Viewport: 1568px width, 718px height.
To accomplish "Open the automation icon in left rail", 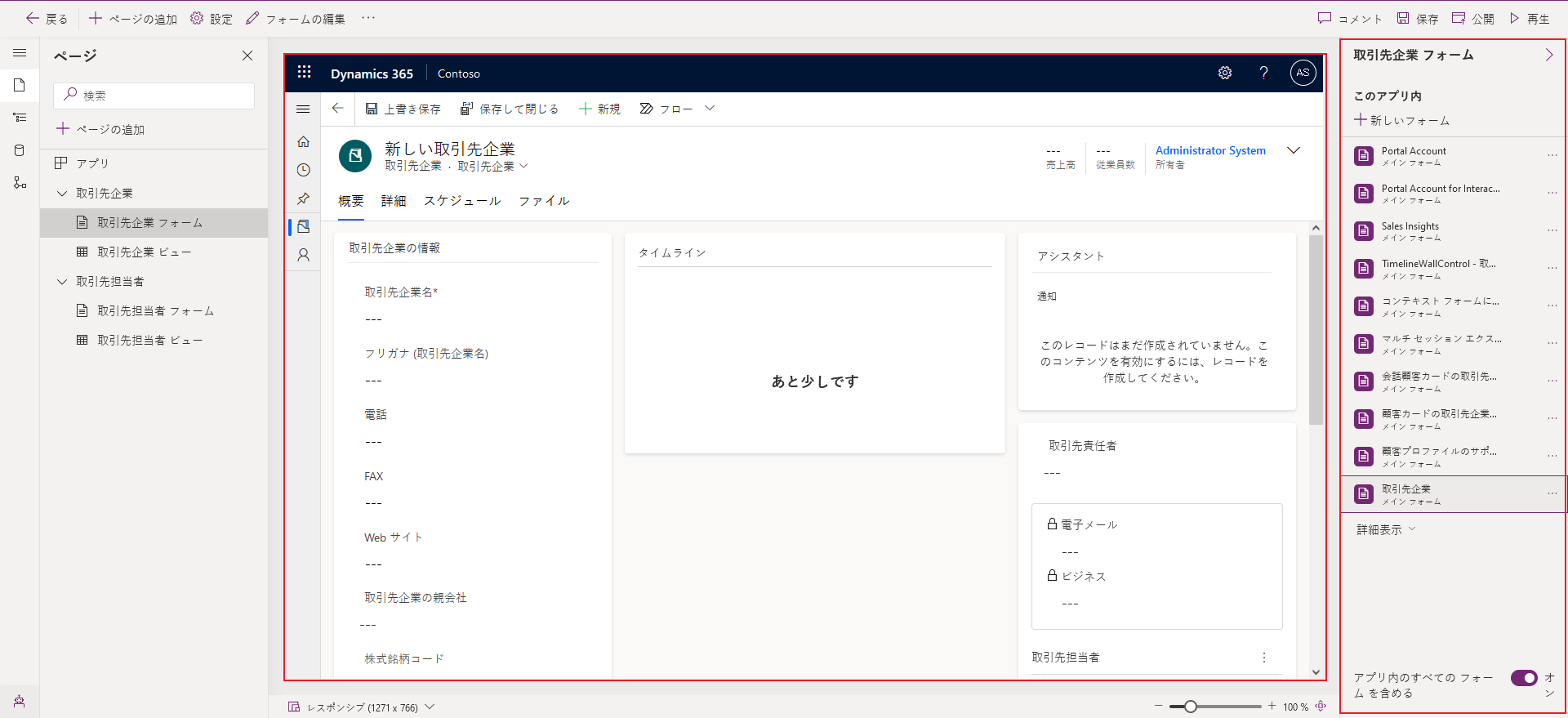I will point(20,183).
